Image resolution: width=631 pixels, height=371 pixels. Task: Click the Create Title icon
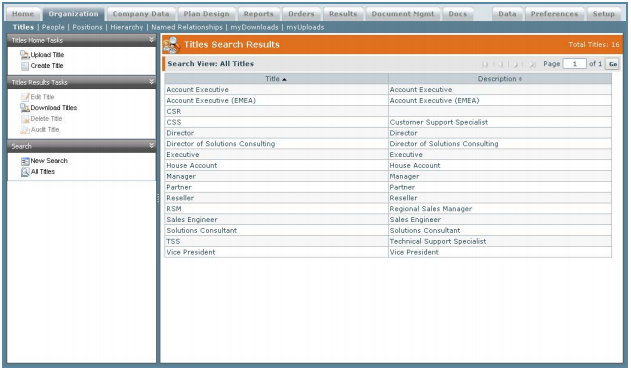(x=25, y=66)
